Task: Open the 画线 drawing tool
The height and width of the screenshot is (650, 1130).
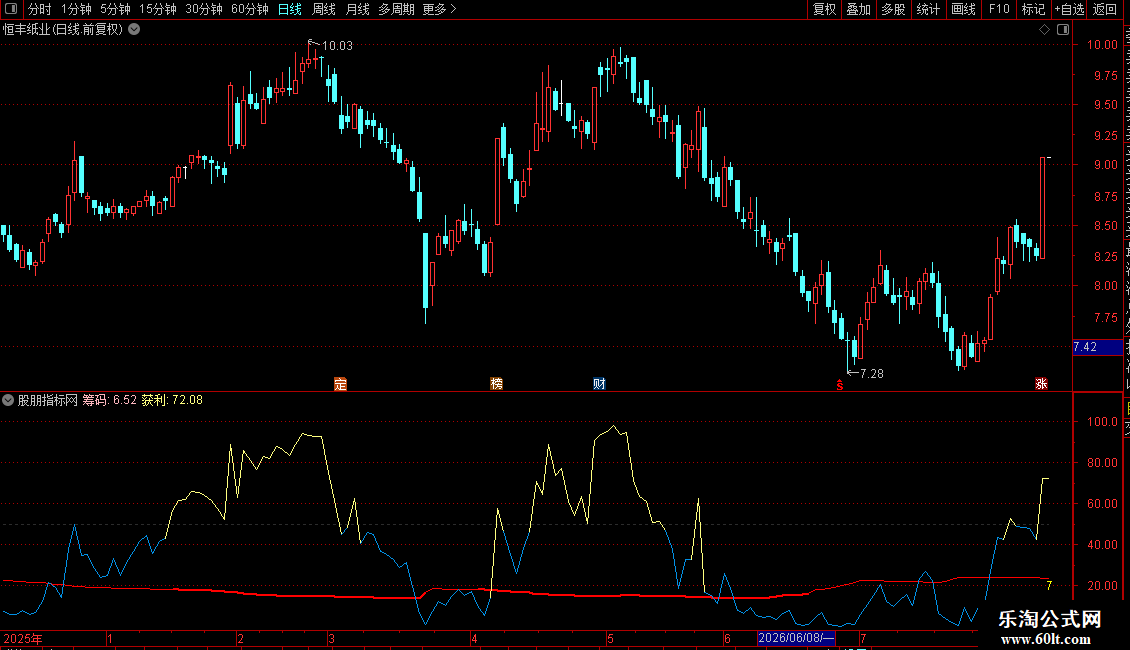Action: tap(963, 9)
